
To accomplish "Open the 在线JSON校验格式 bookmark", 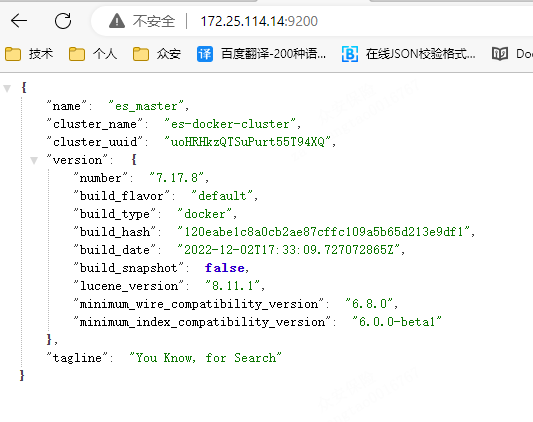I will [x=409, y=54].
